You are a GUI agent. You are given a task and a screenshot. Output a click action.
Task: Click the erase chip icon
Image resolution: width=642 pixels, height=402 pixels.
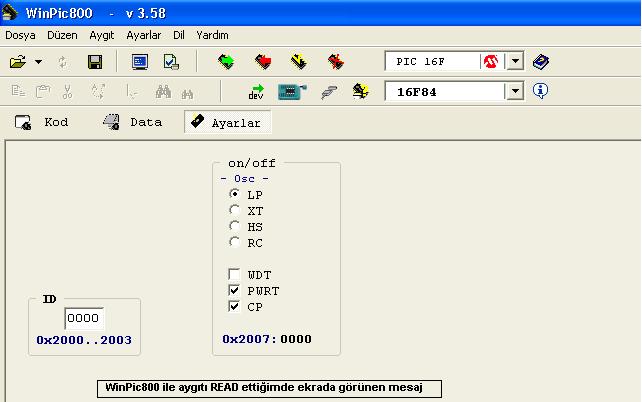[x=335, y=62]
